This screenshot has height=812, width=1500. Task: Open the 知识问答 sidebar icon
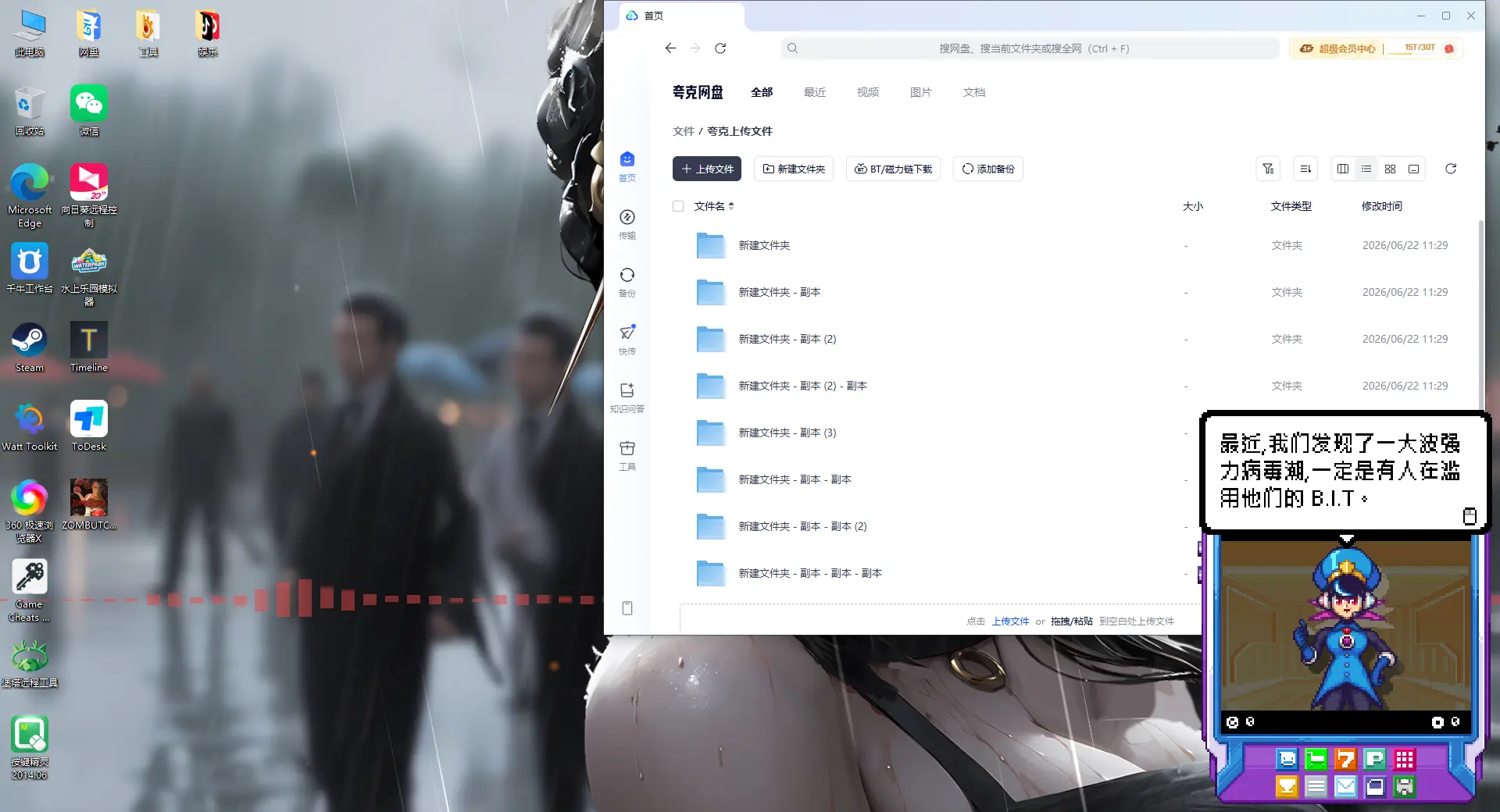tap(627, 397)
